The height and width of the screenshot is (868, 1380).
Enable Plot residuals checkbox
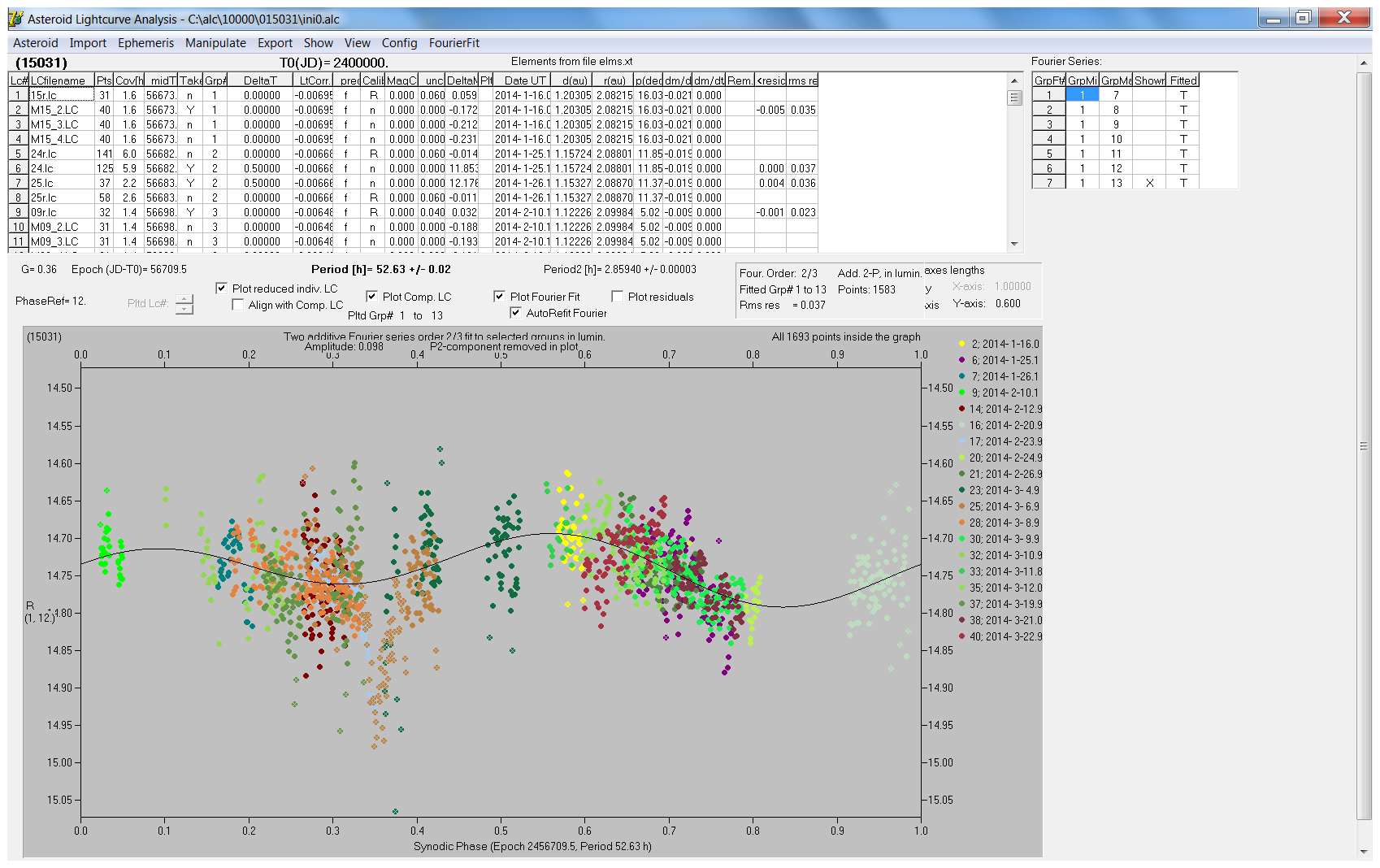tap(617, 297)
